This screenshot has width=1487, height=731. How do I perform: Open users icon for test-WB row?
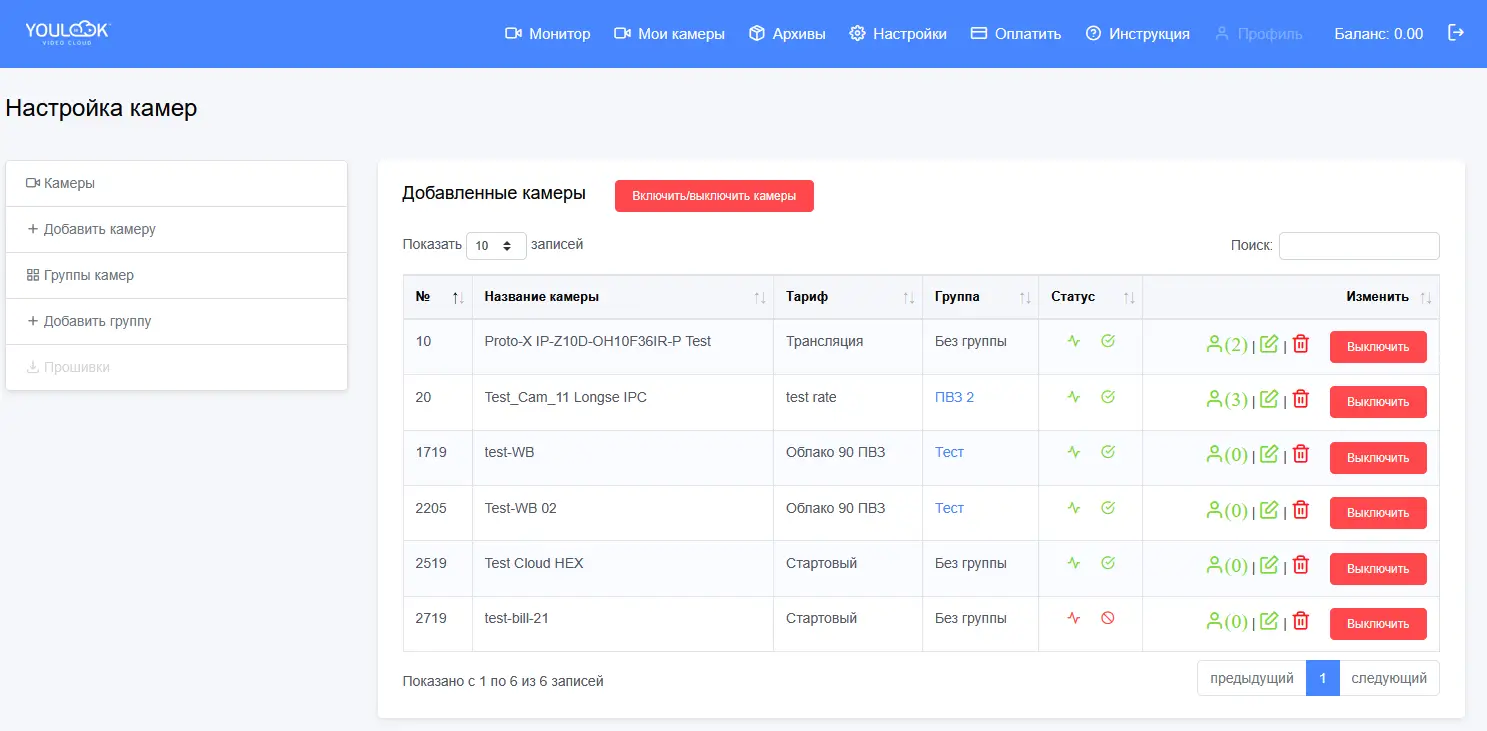[1227, 455]
